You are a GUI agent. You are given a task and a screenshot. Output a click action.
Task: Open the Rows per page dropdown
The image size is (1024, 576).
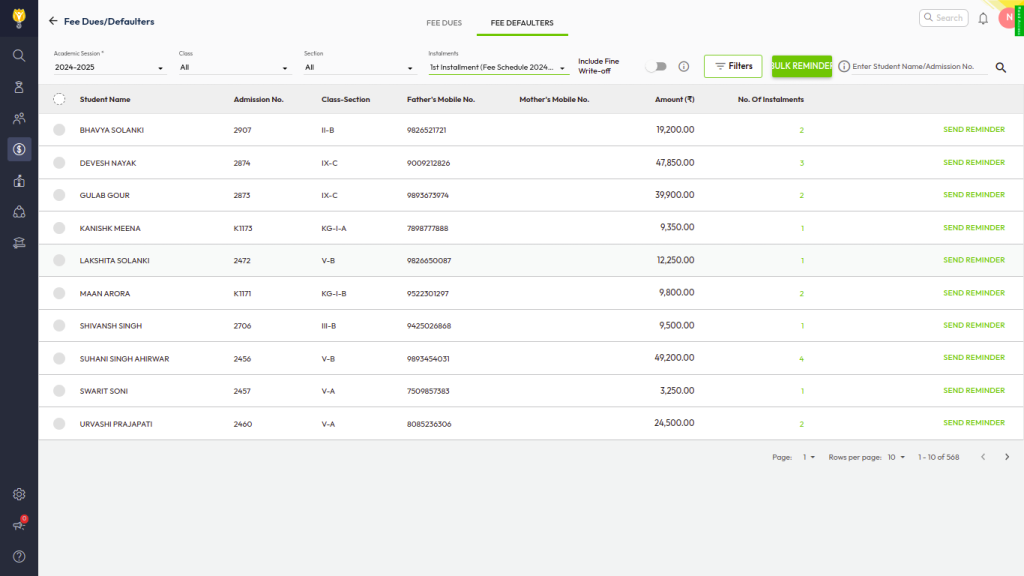coord(896,457)
